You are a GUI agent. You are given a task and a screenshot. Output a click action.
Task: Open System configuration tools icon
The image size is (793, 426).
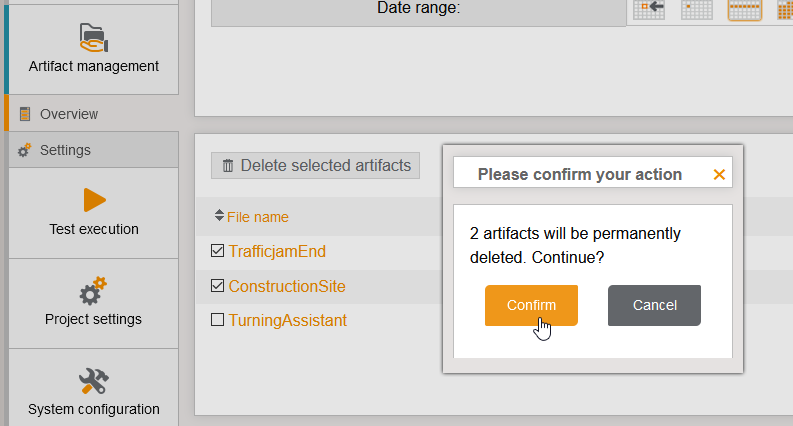click(93, 381)
